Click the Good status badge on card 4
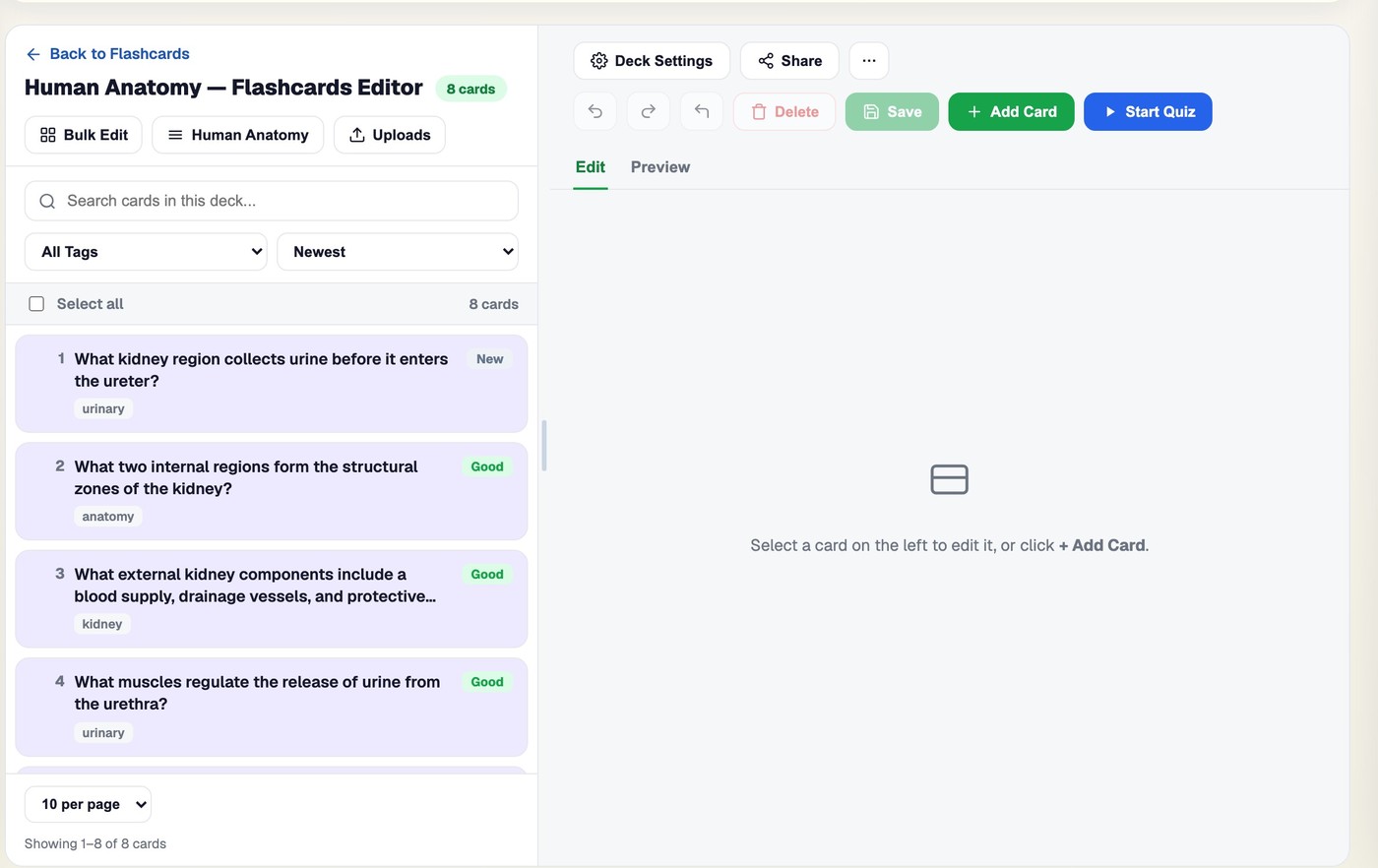The image size is (1378, 868). coord(487,682)
